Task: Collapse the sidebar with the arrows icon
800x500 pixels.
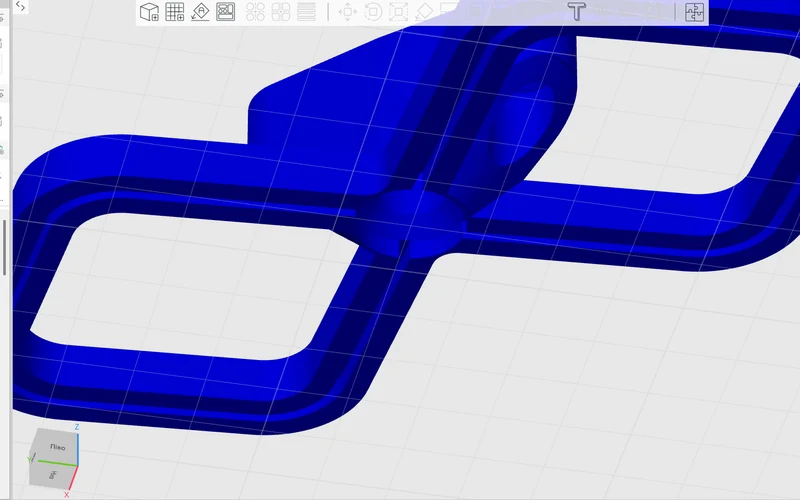Action: (x=20, y=6)
